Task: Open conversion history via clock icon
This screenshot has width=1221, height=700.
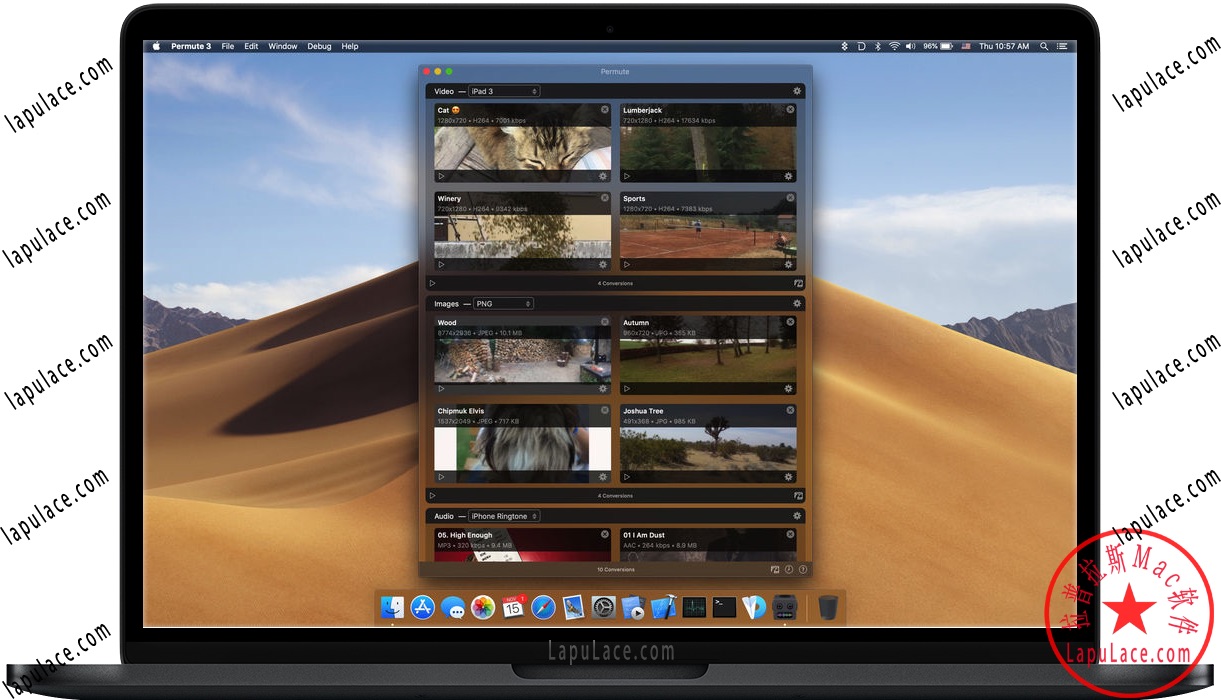Action: point(790,569)
